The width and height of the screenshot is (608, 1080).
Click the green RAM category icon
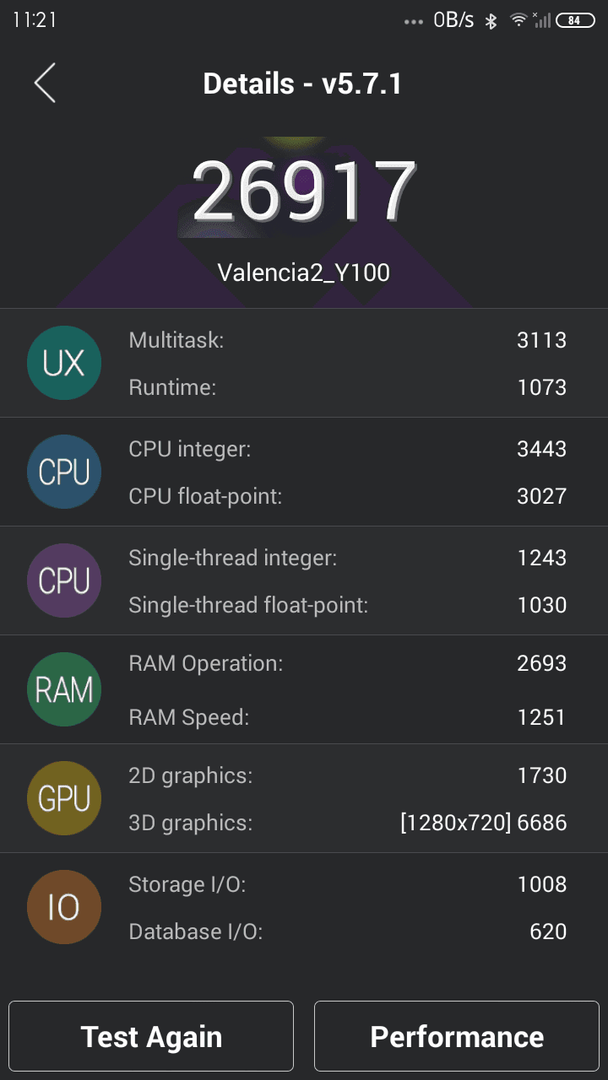(64, 689)
